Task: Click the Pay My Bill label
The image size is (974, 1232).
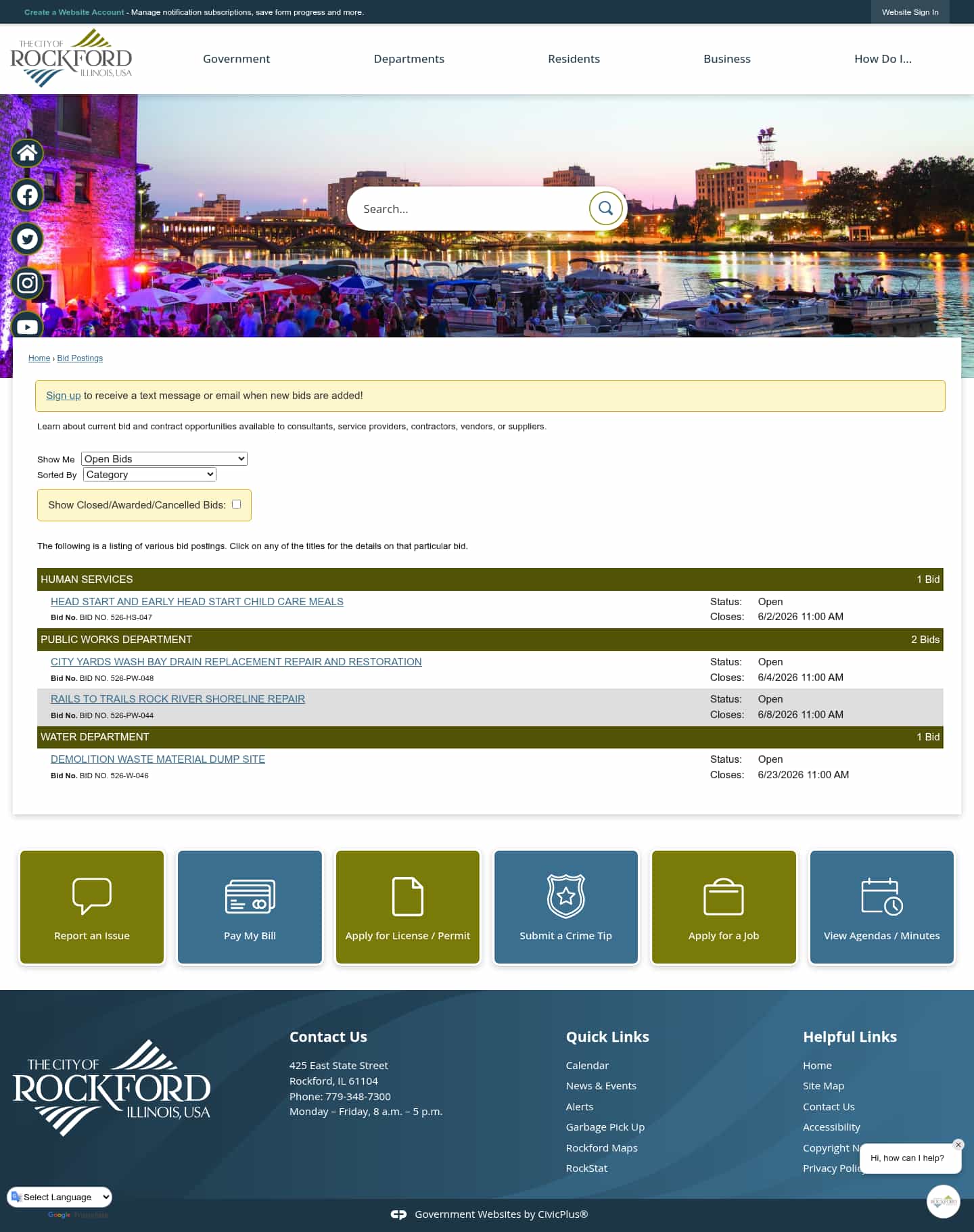Action: click(x=250, y=936)
